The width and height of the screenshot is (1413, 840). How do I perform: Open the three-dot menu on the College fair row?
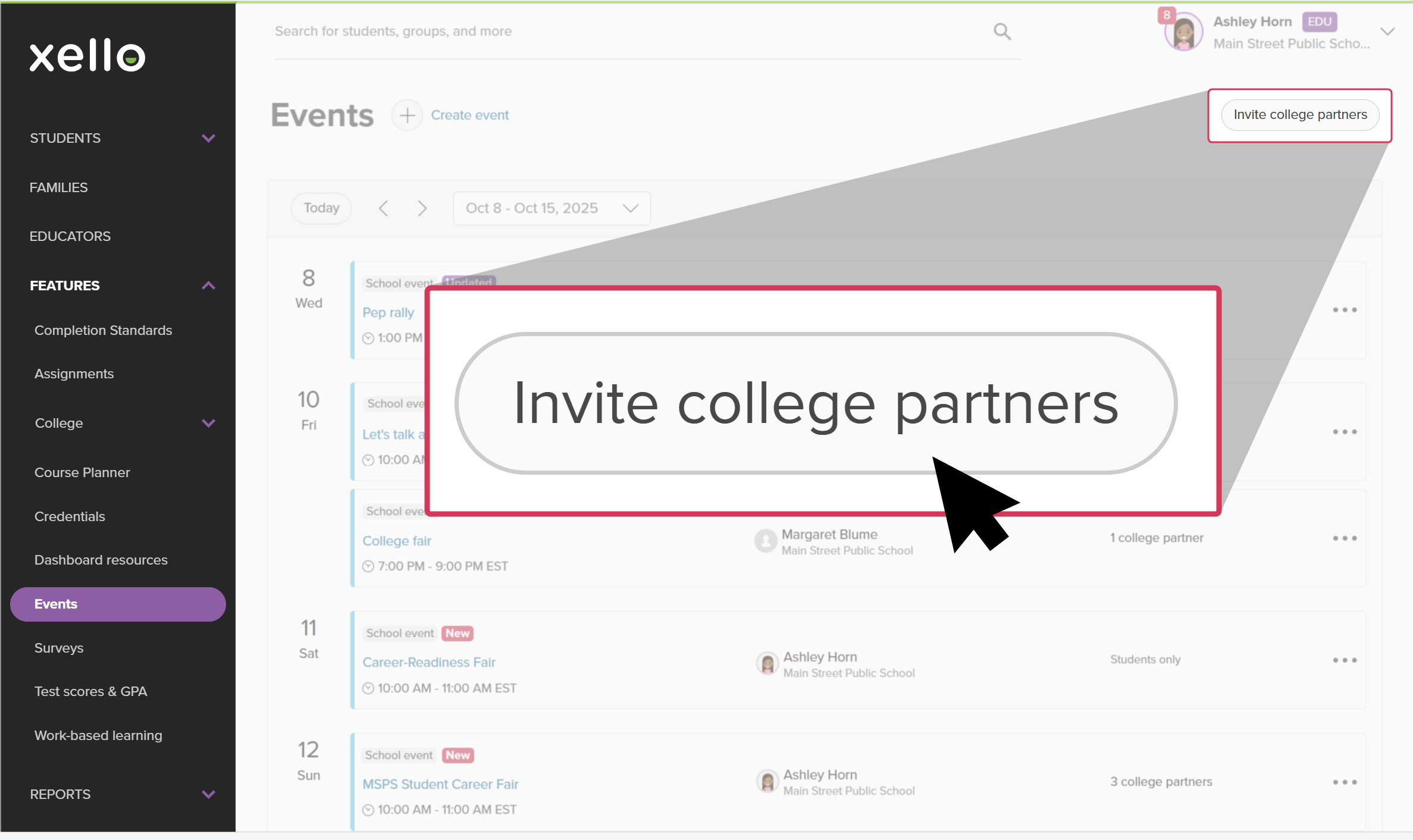click(1345, 538)
